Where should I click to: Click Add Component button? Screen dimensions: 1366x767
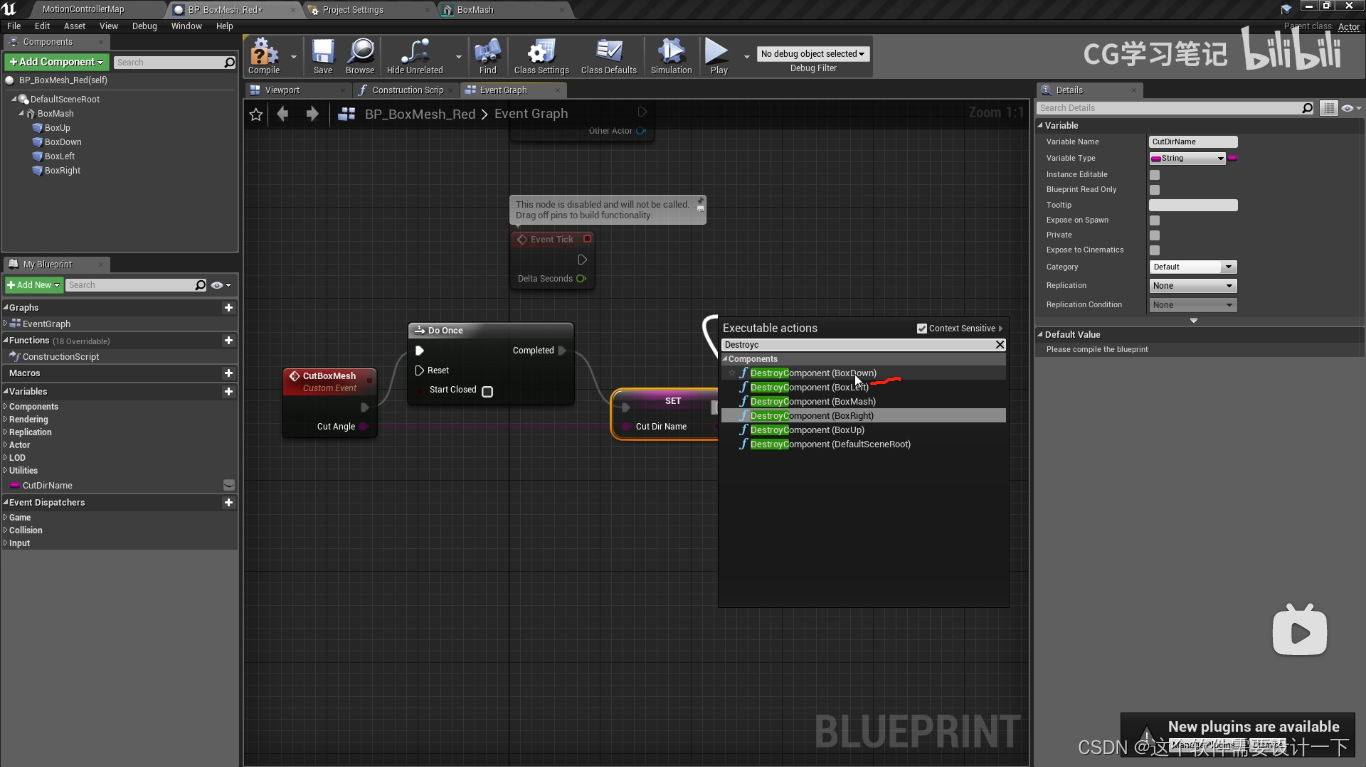click(x=57, y=62)
